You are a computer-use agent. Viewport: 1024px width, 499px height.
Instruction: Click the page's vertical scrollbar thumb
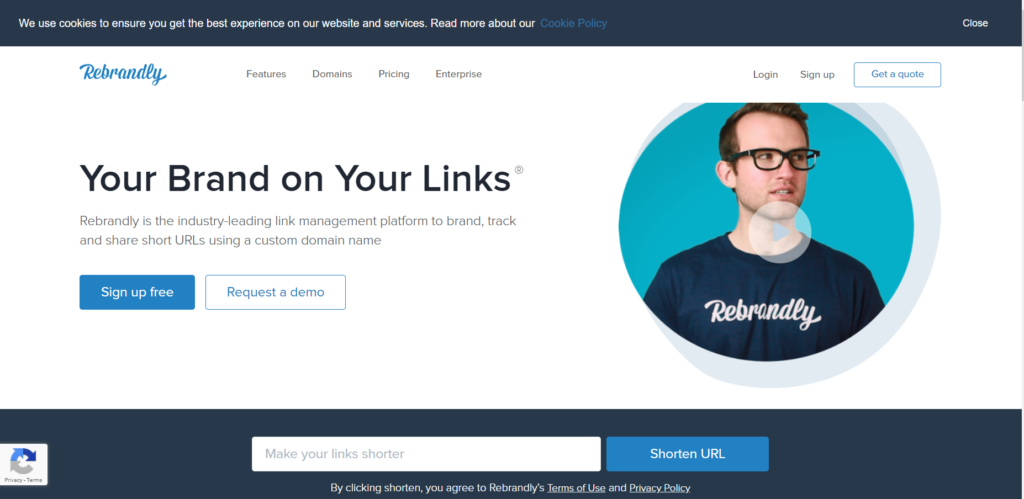1021,50
